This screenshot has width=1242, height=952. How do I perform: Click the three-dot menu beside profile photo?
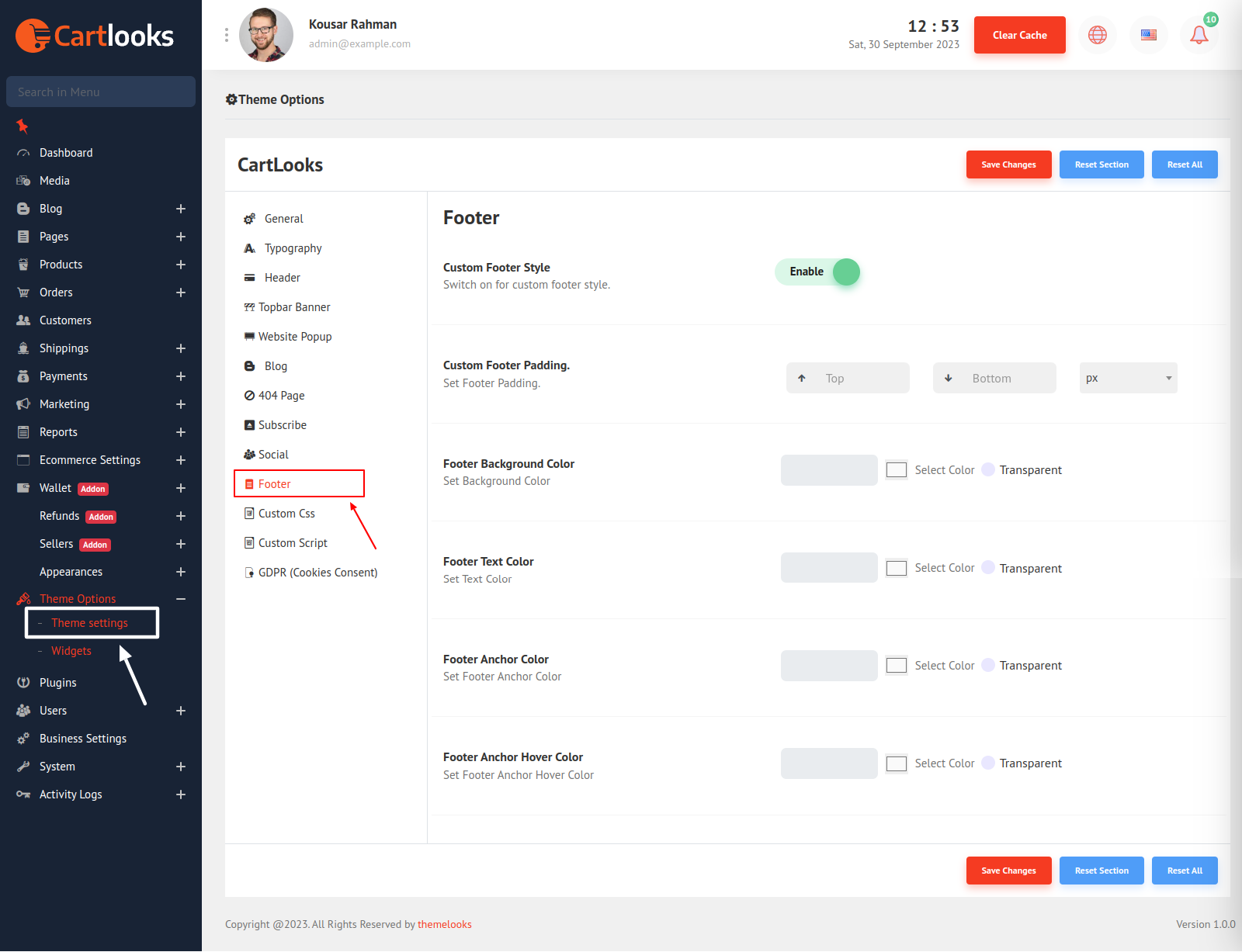click(227, 35)
